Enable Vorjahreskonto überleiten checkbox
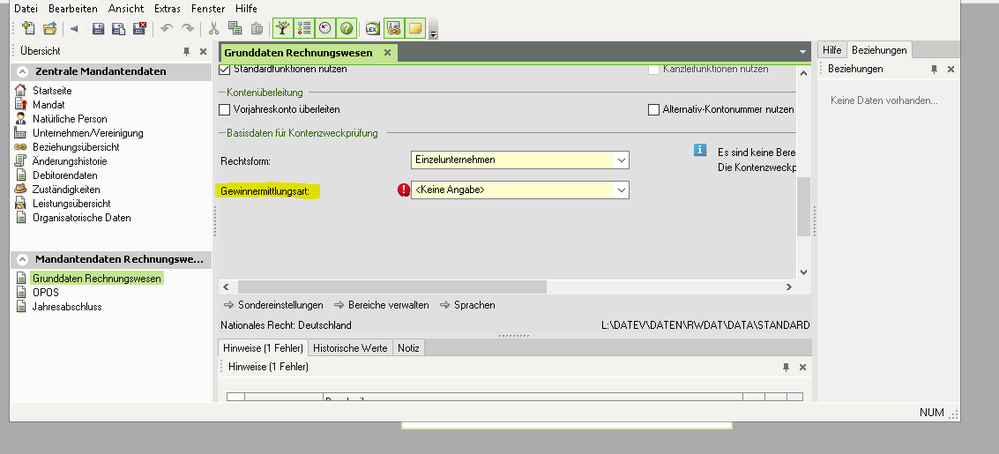999x454 pixels. point(225,109)
